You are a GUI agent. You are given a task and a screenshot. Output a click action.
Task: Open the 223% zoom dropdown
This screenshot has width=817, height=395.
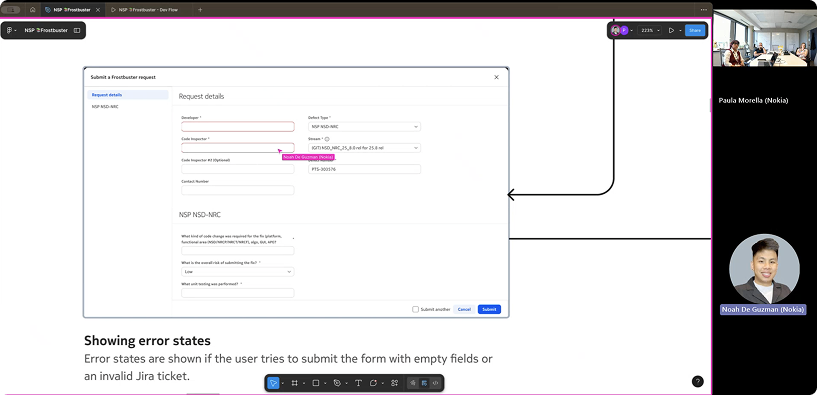[650, 30]
